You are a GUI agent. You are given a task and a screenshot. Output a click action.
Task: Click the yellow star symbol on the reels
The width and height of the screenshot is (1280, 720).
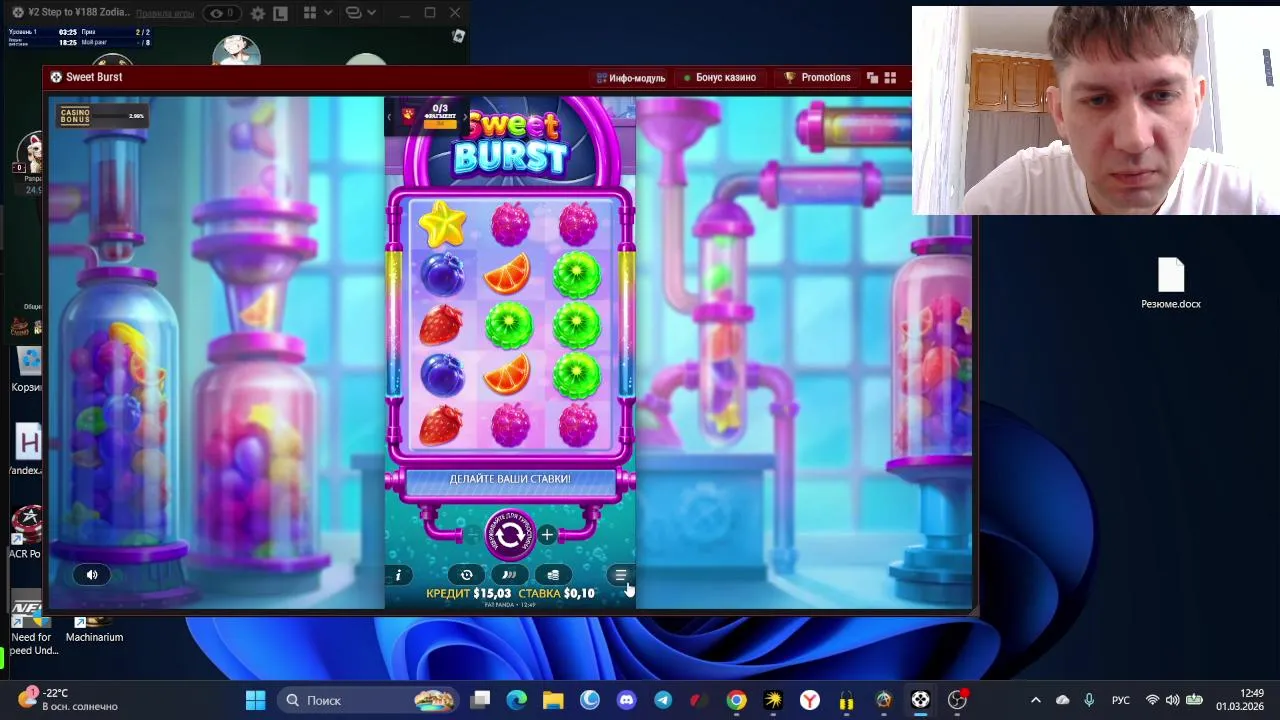click(442, 225)
